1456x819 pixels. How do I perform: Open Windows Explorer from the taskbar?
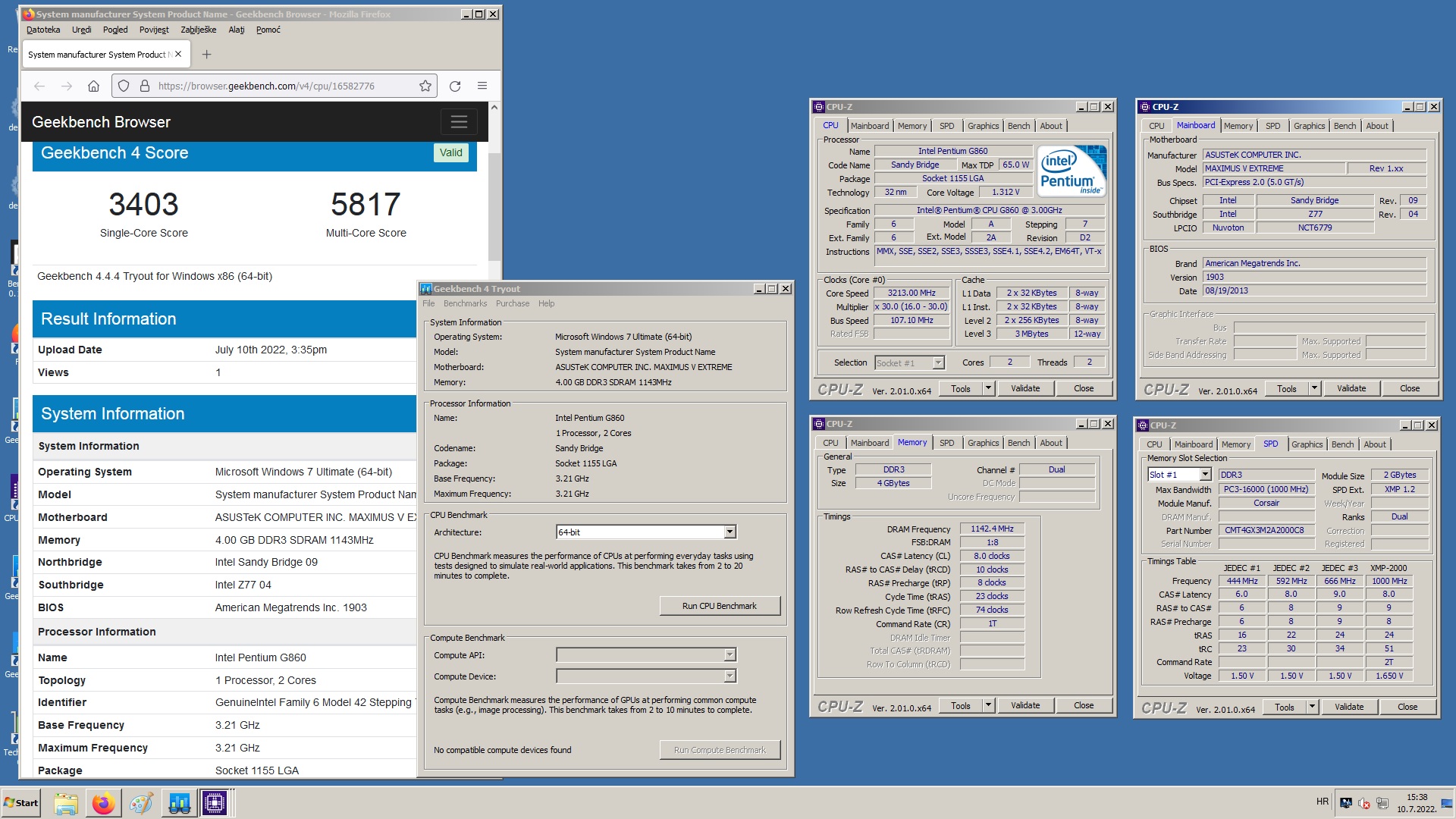click(66, 803)
